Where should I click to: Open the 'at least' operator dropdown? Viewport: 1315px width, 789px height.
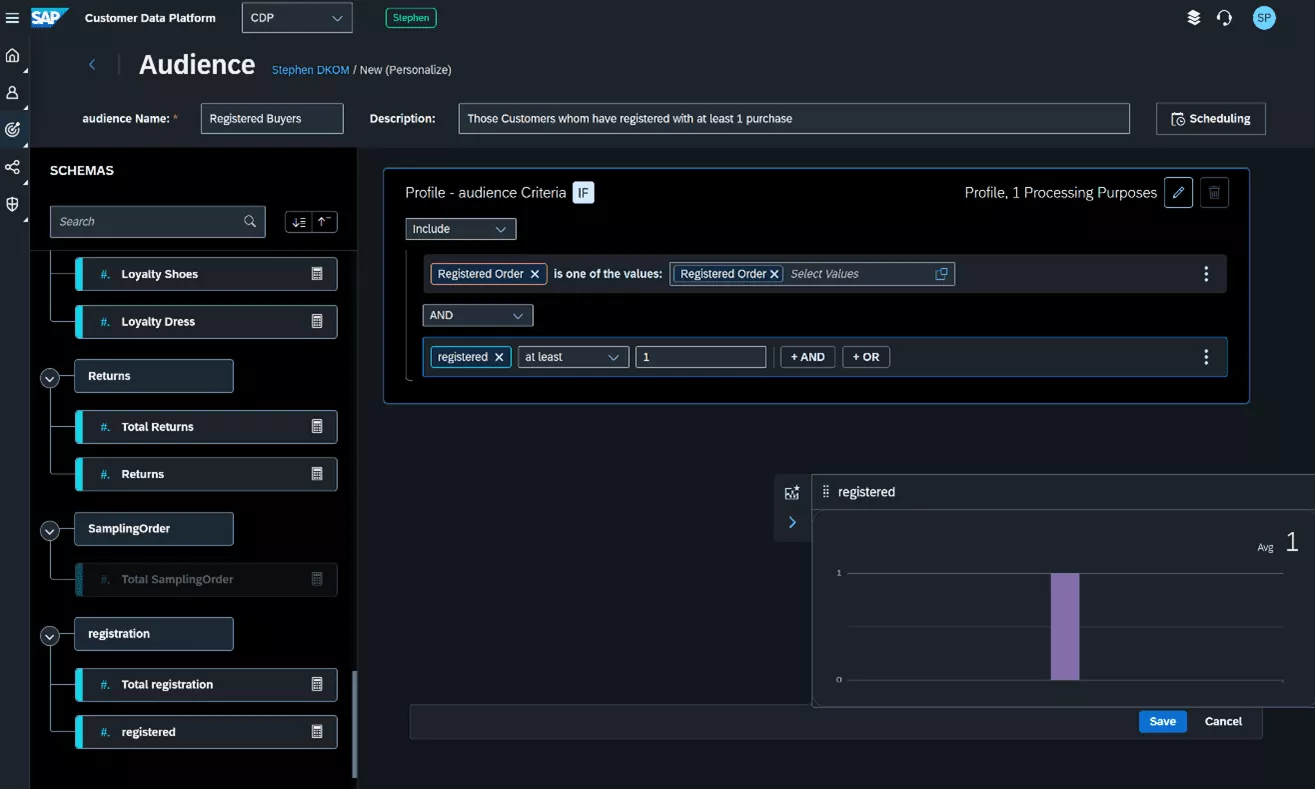tap(572, 357)
